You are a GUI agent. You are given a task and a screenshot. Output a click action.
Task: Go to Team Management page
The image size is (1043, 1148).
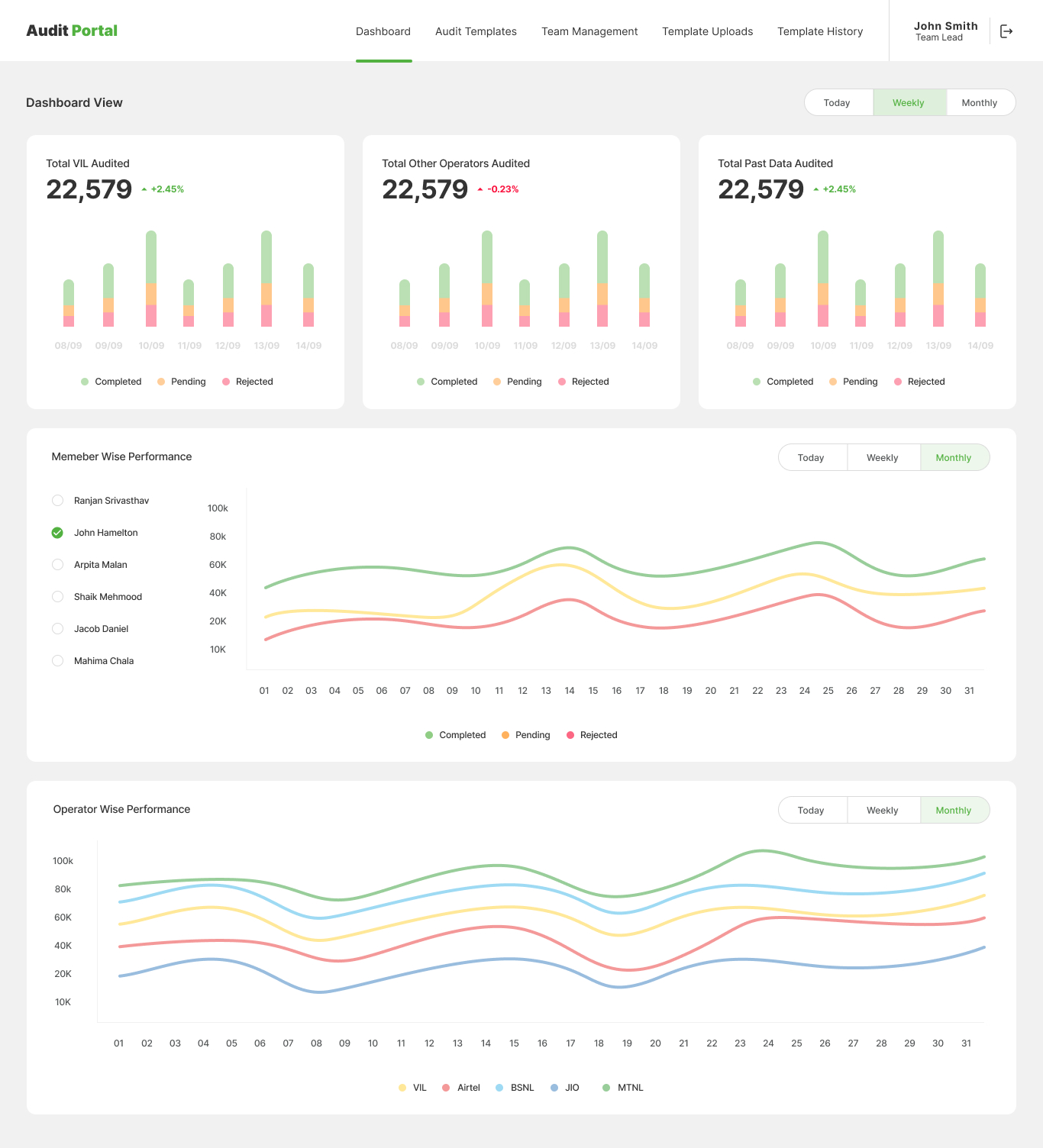pyautogui.click(x=589, y=31)
